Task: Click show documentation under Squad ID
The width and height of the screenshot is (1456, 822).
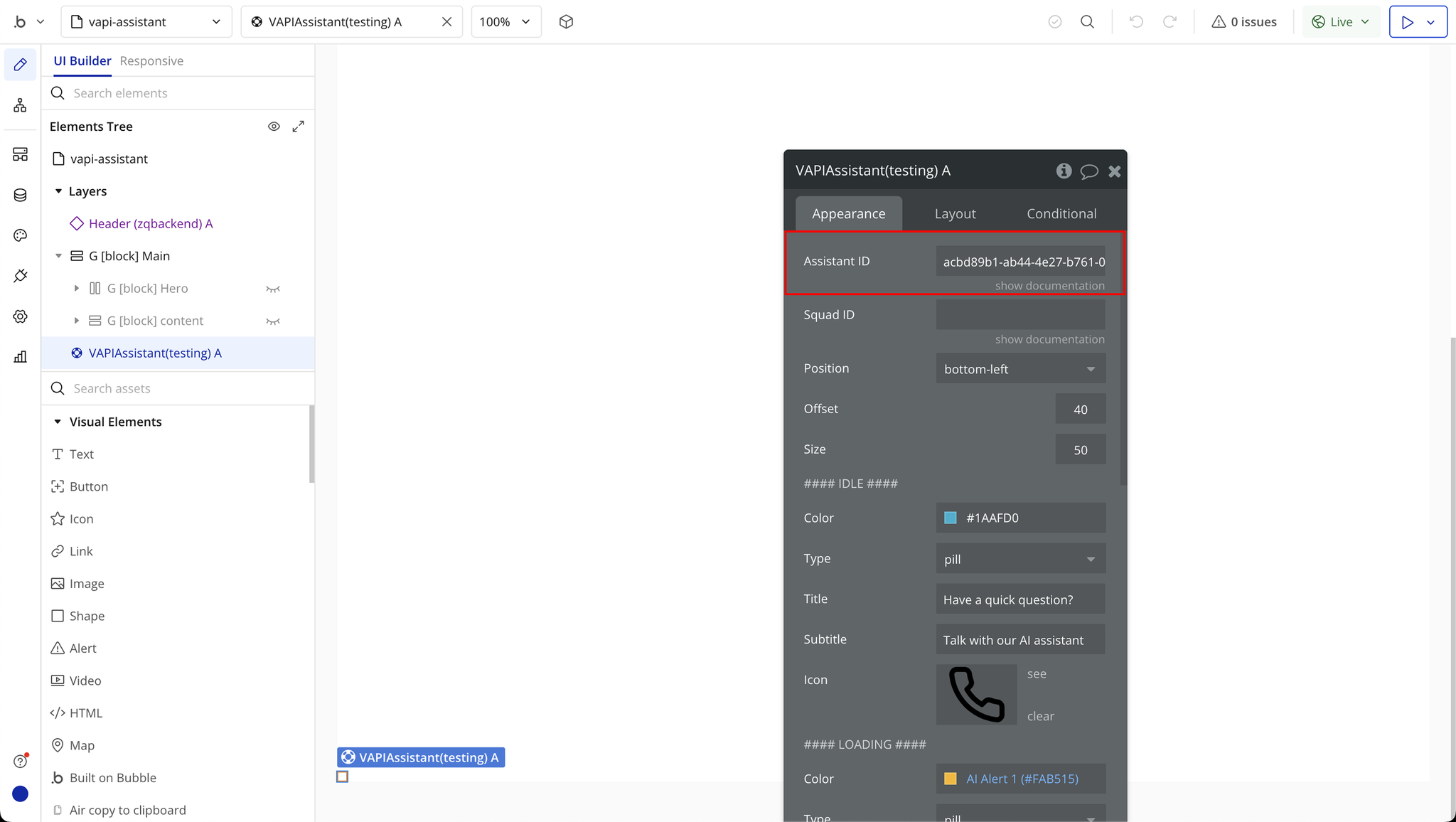Action: (1049, 339)
